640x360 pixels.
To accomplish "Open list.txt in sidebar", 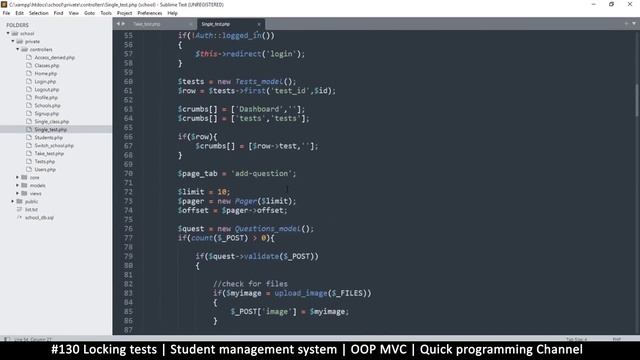I will [31, 209].
